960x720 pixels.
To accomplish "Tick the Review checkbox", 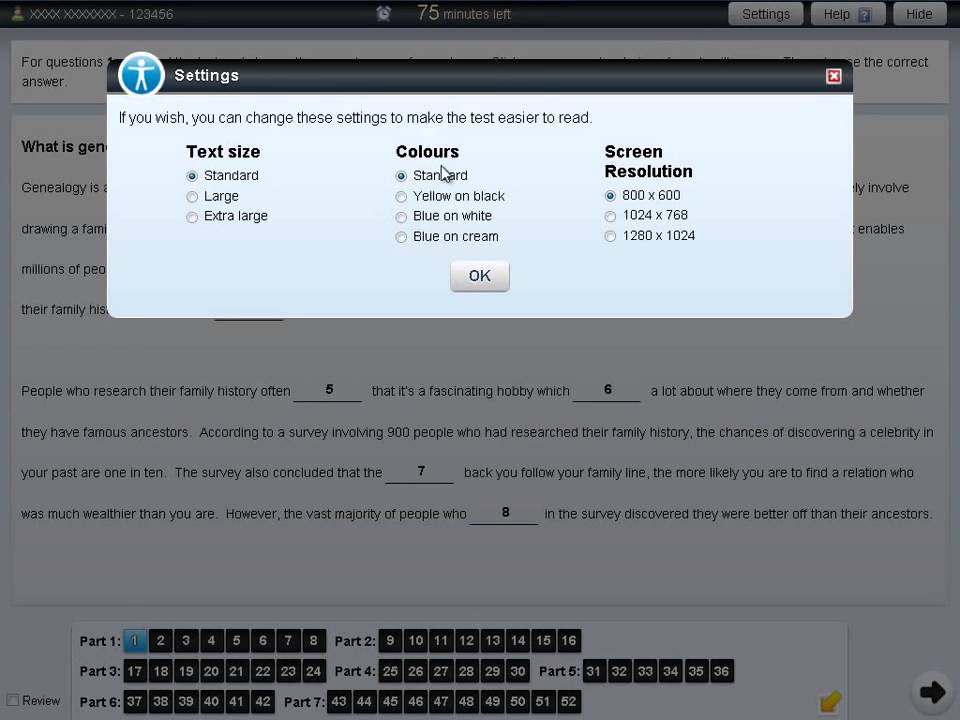I will point(13,700).
